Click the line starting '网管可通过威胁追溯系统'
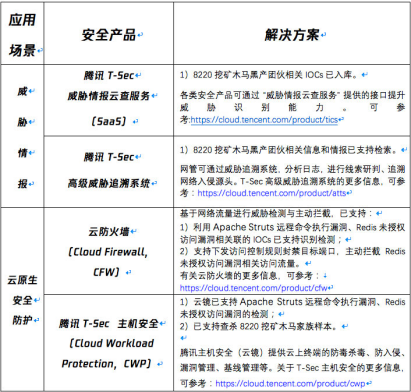Viewport: 411px width, 392px height. pos(292,169)
